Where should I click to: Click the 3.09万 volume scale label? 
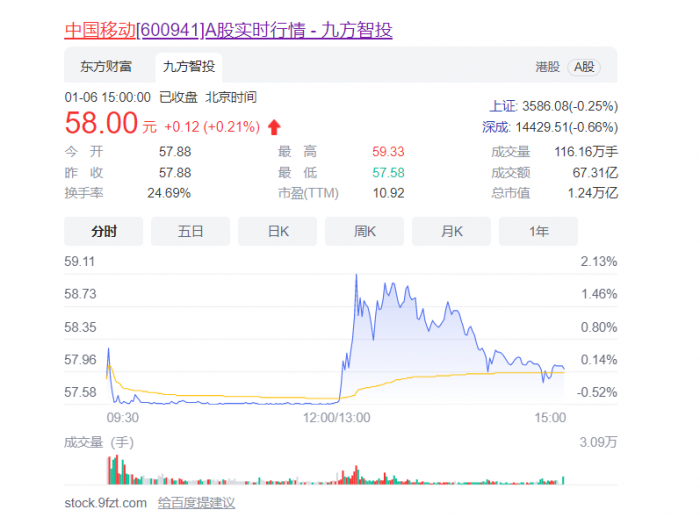pyautogui.click(x=599, y=442)
